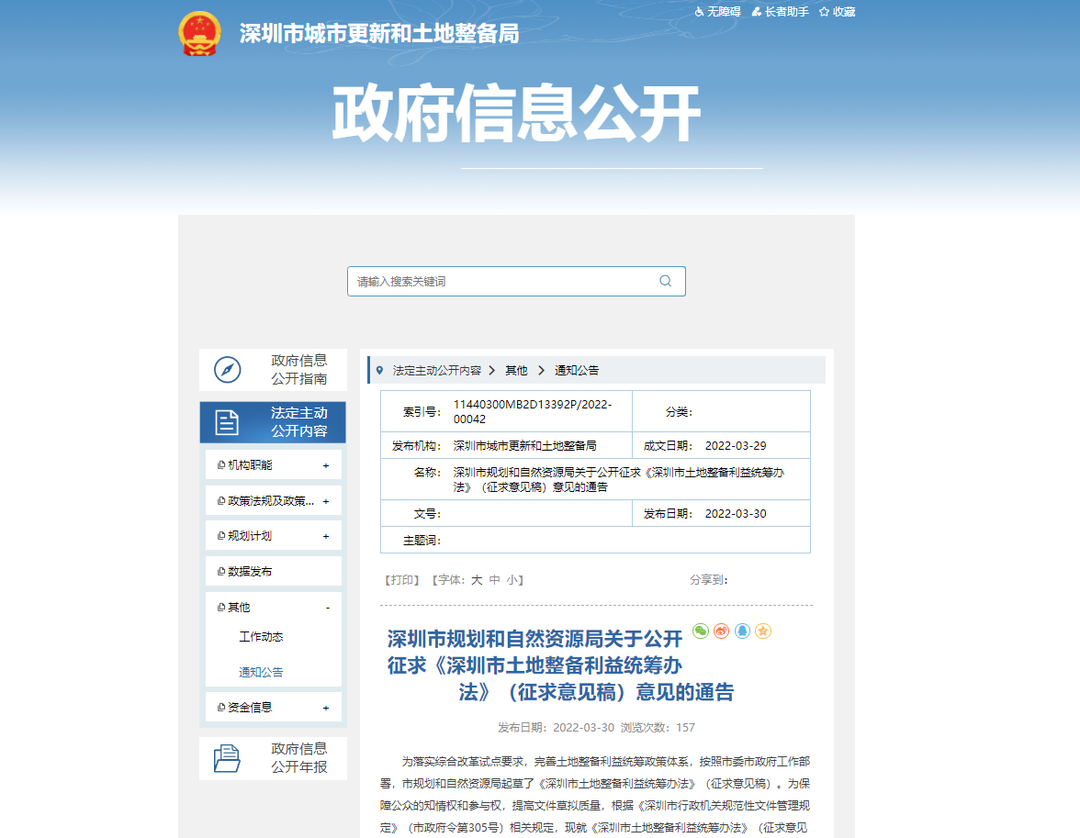Open 工作动态 submenu item
The height and width of the screenshot is (838, 1080).
pyautogui.click(x=261, y=637)
